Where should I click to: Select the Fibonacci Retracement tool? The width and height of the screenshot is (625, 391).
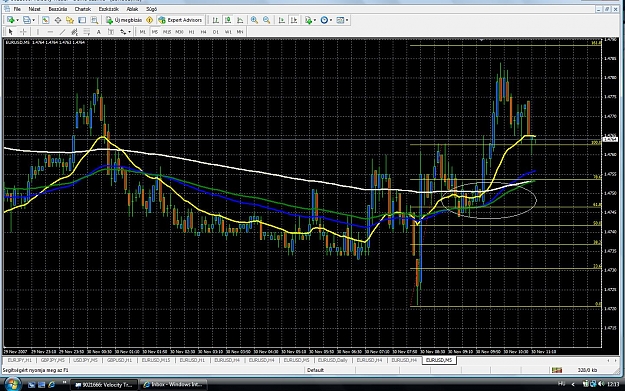click(x=86, y=31)
